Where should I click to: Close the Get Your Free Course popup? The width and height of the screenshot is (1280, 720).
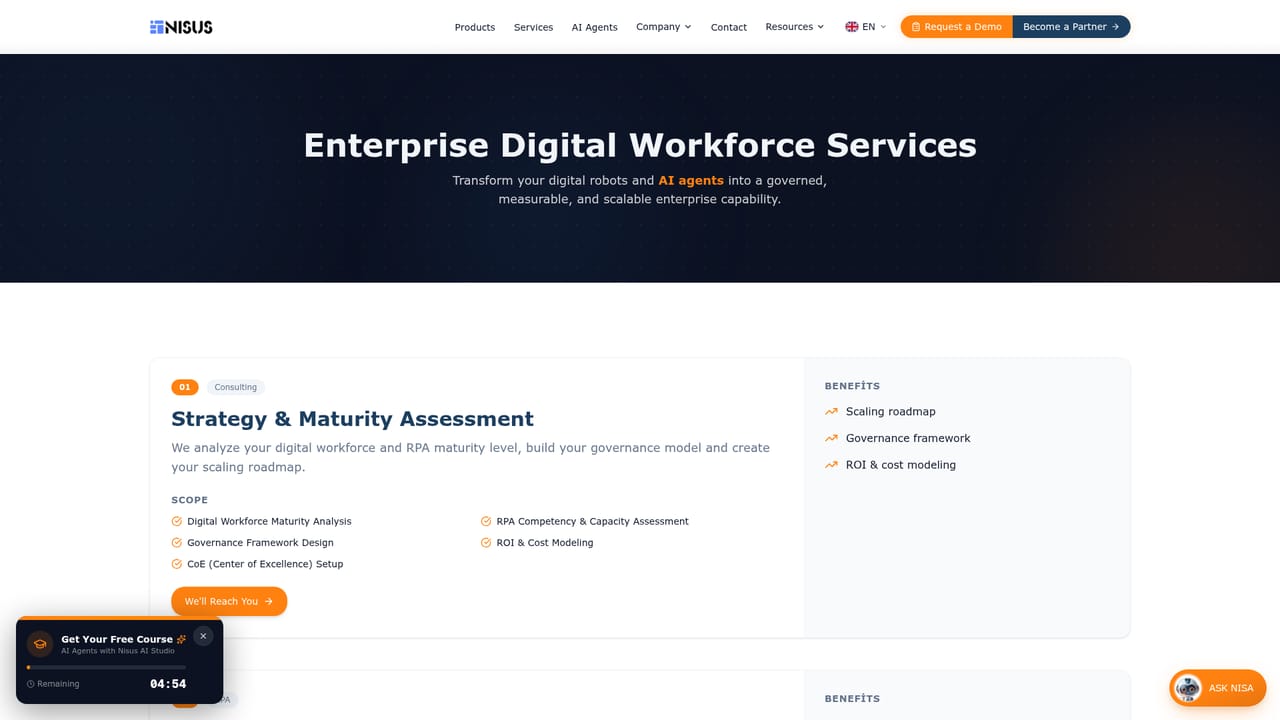pyautogui.click(x=203, y=636)
